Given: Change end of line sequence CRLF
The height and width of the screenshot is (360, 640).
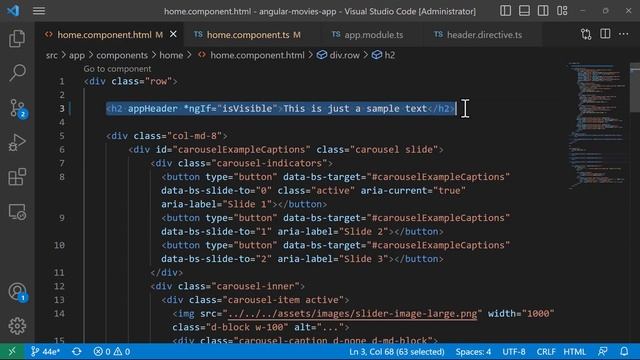Looking at the screenshot, I should [545, 351].
